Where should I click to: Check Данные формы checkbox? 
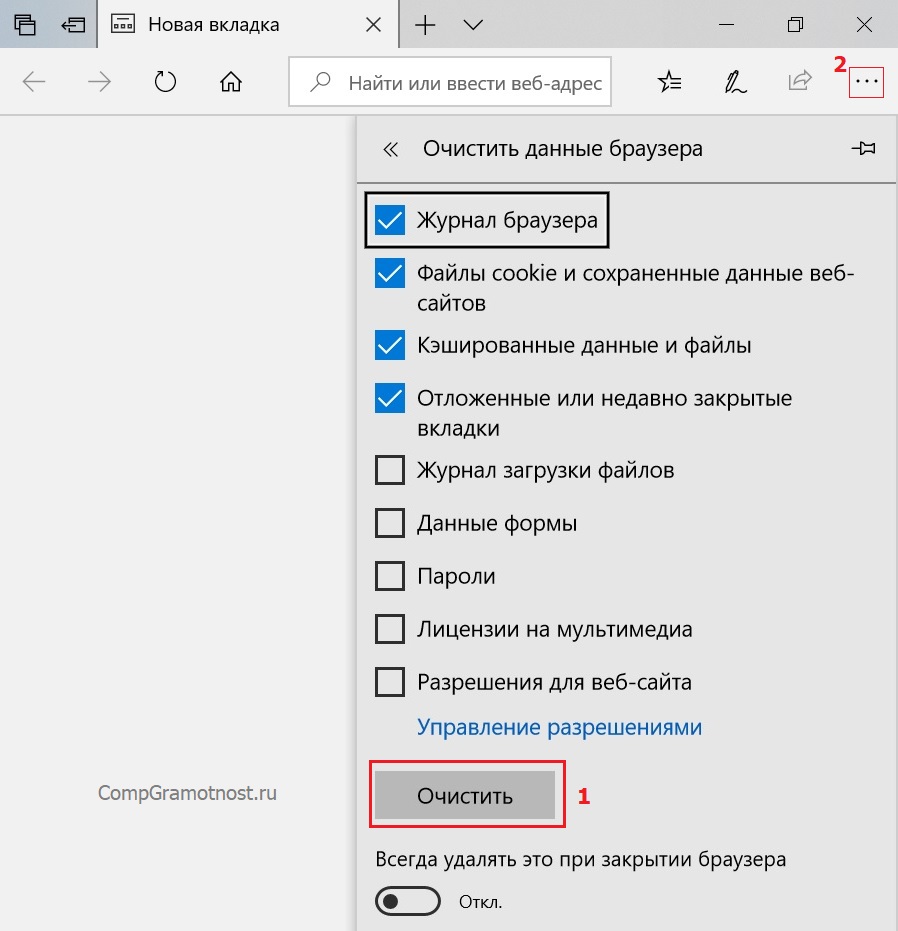pyautogui.click(x=390, y=523)
